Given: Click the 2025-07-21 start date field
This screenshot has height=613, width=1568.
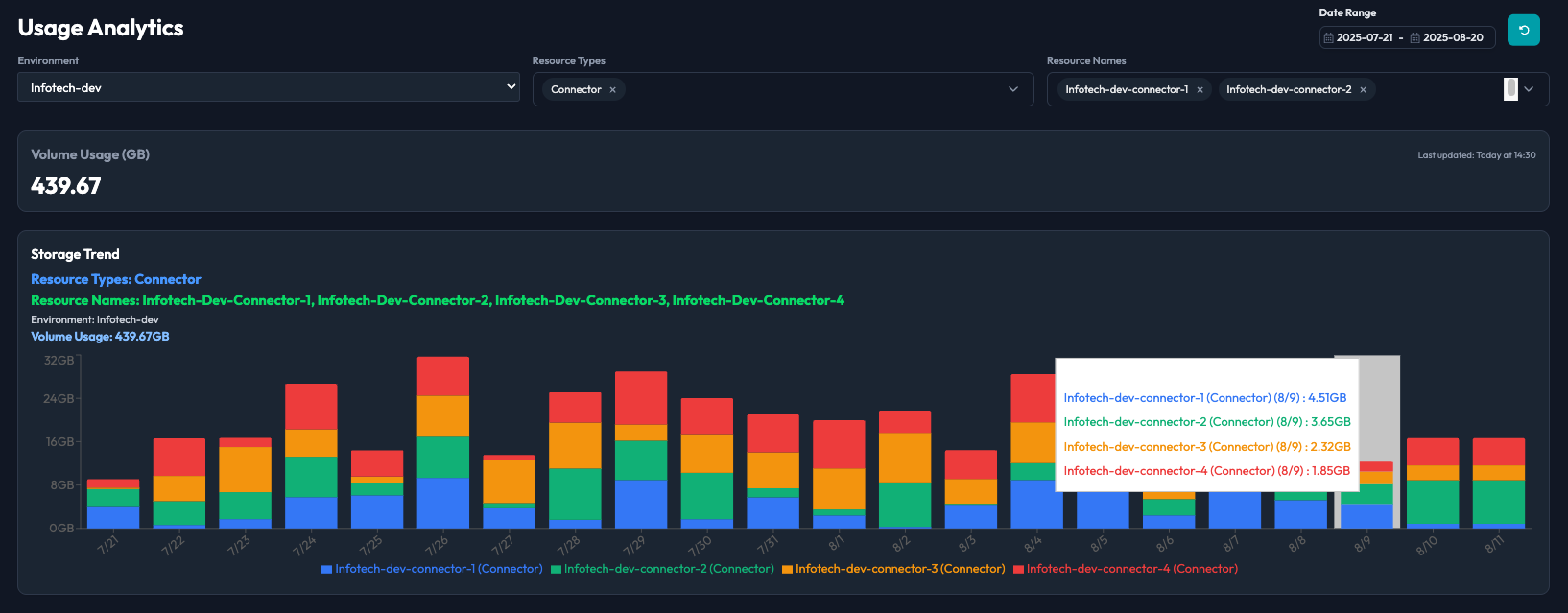Looking at the screenshot, I should [x=1365, y=37].
